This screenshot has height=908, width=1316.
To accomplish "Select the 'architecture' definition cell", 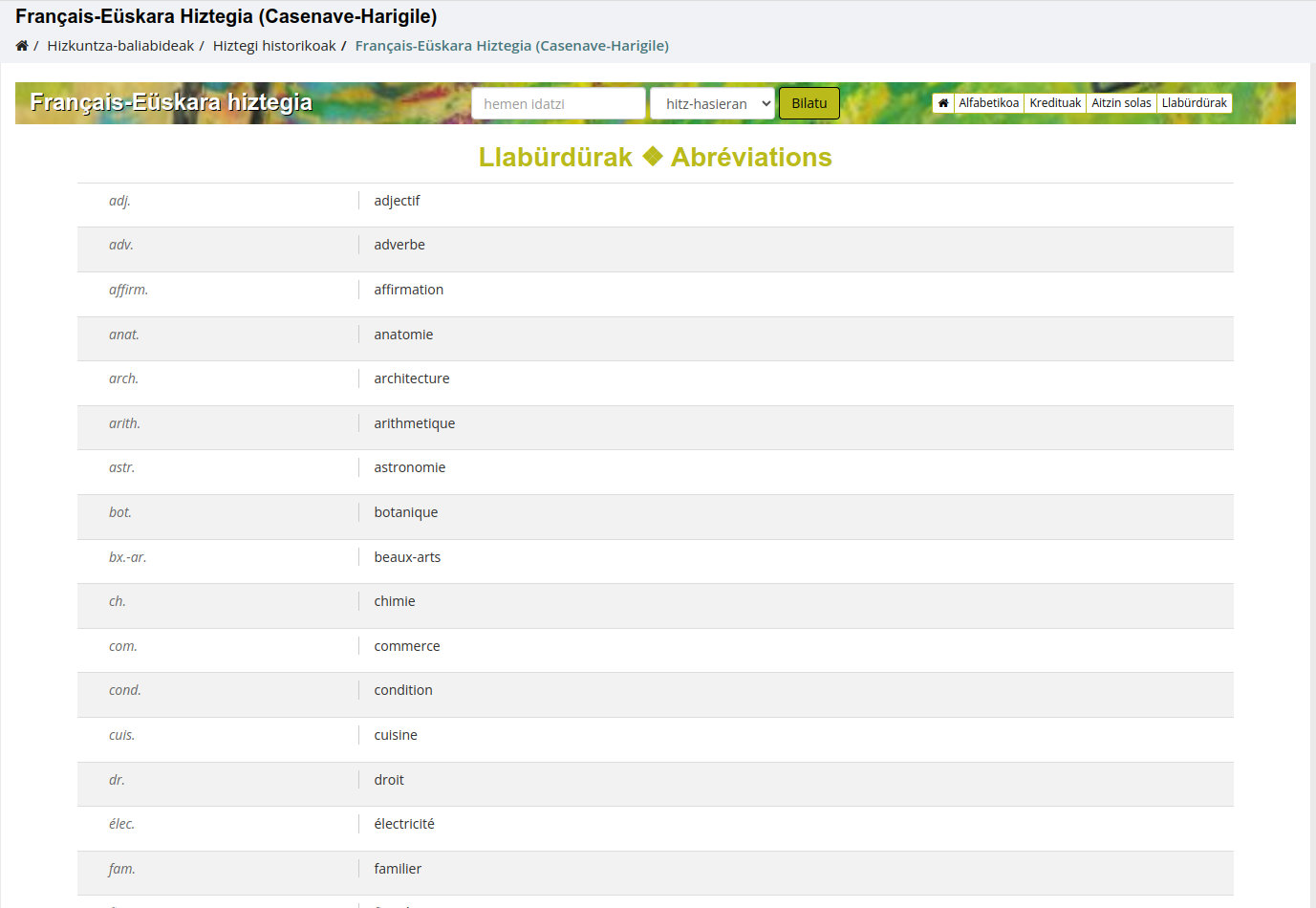I will click(412, 378).
